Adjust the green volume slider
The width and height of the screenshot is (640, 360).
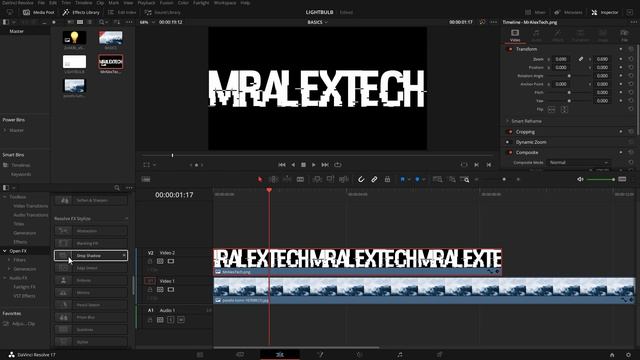pos(600,179)
